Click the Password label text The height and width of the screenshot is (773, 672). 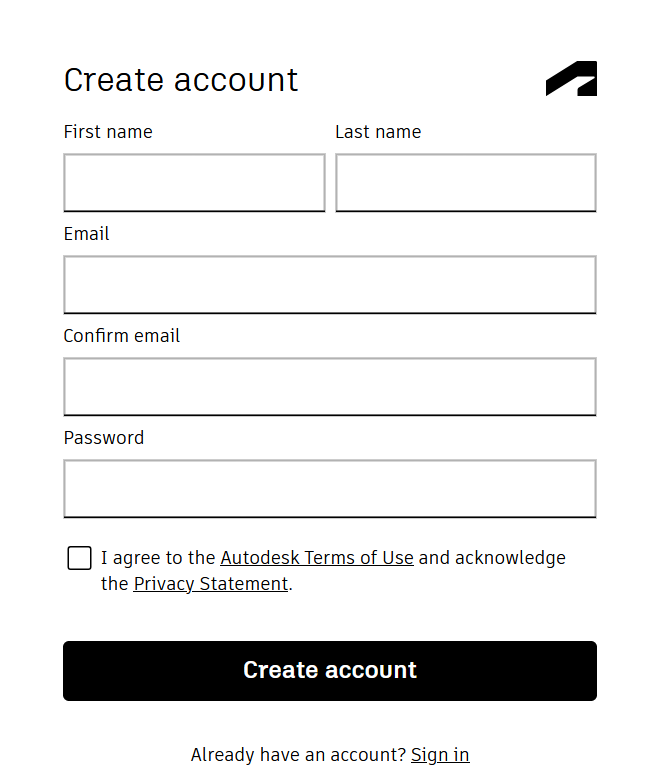104,438
